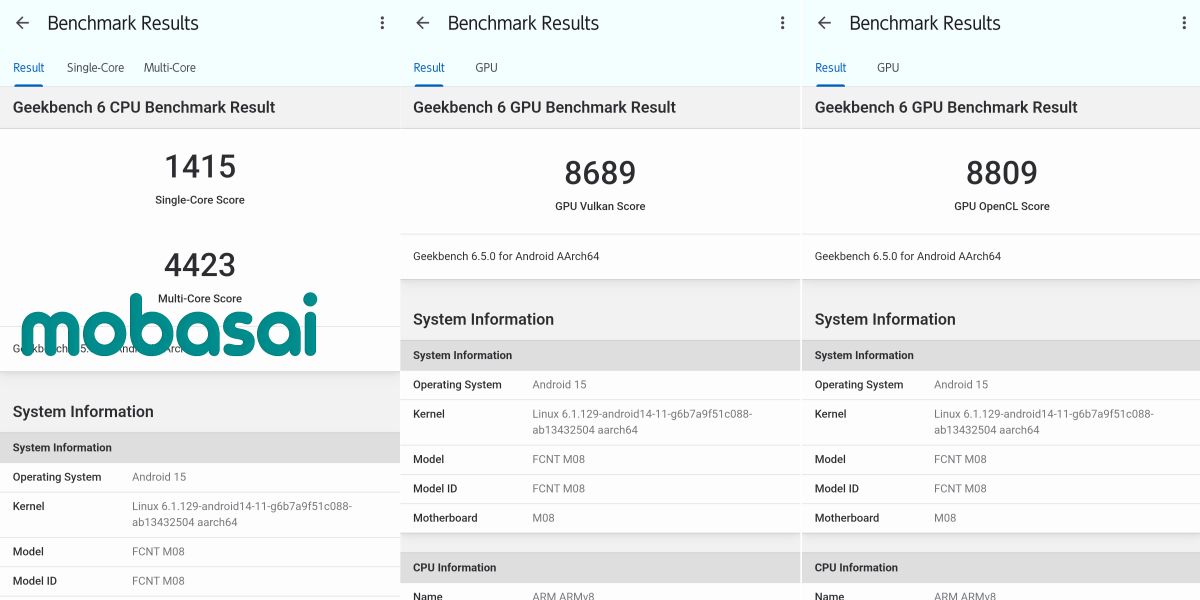Viewport: 1200px width, 600px height.
Task: Click the 4423 Multi-Core Score
Action: coord(200,266)
